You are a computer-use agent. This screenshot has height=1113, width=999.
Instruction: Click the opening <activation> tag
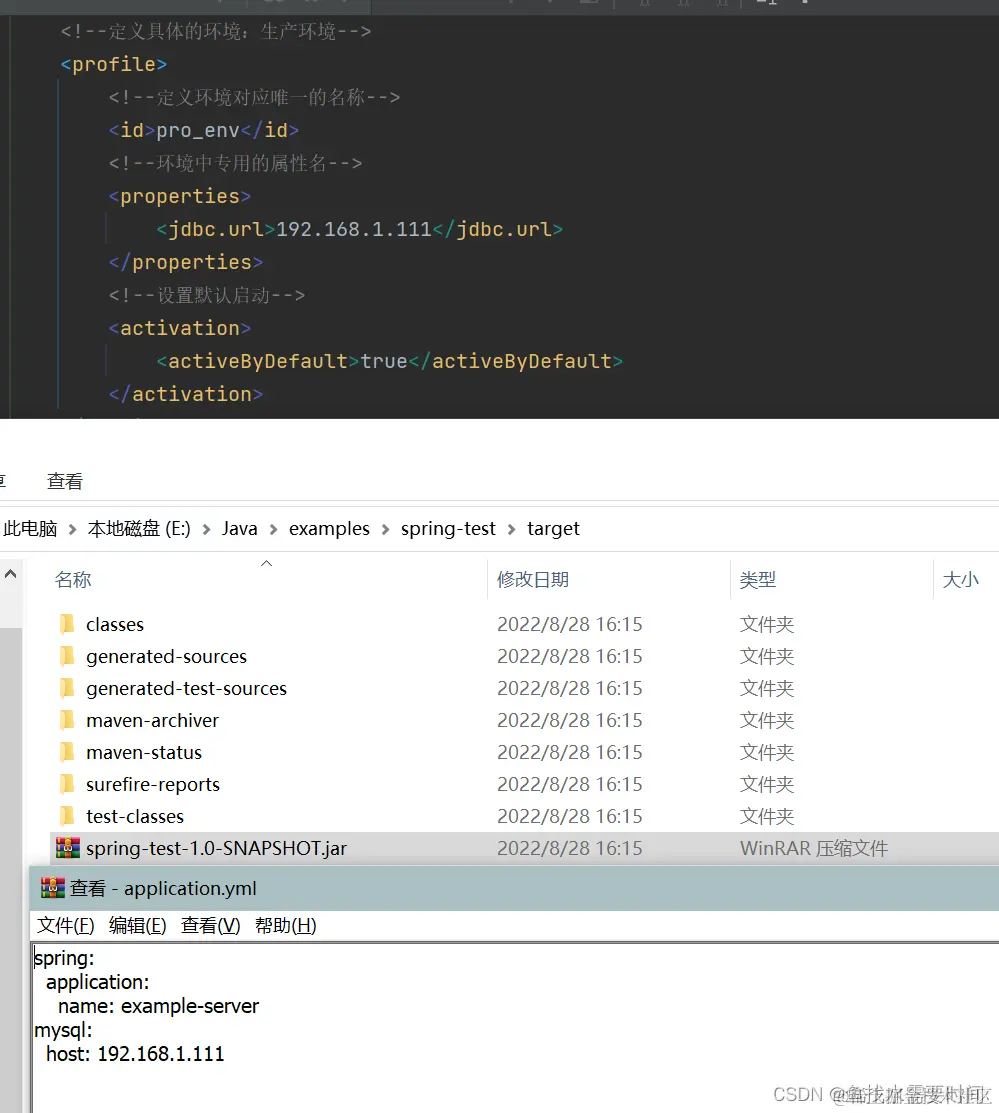tap(180, 329)
